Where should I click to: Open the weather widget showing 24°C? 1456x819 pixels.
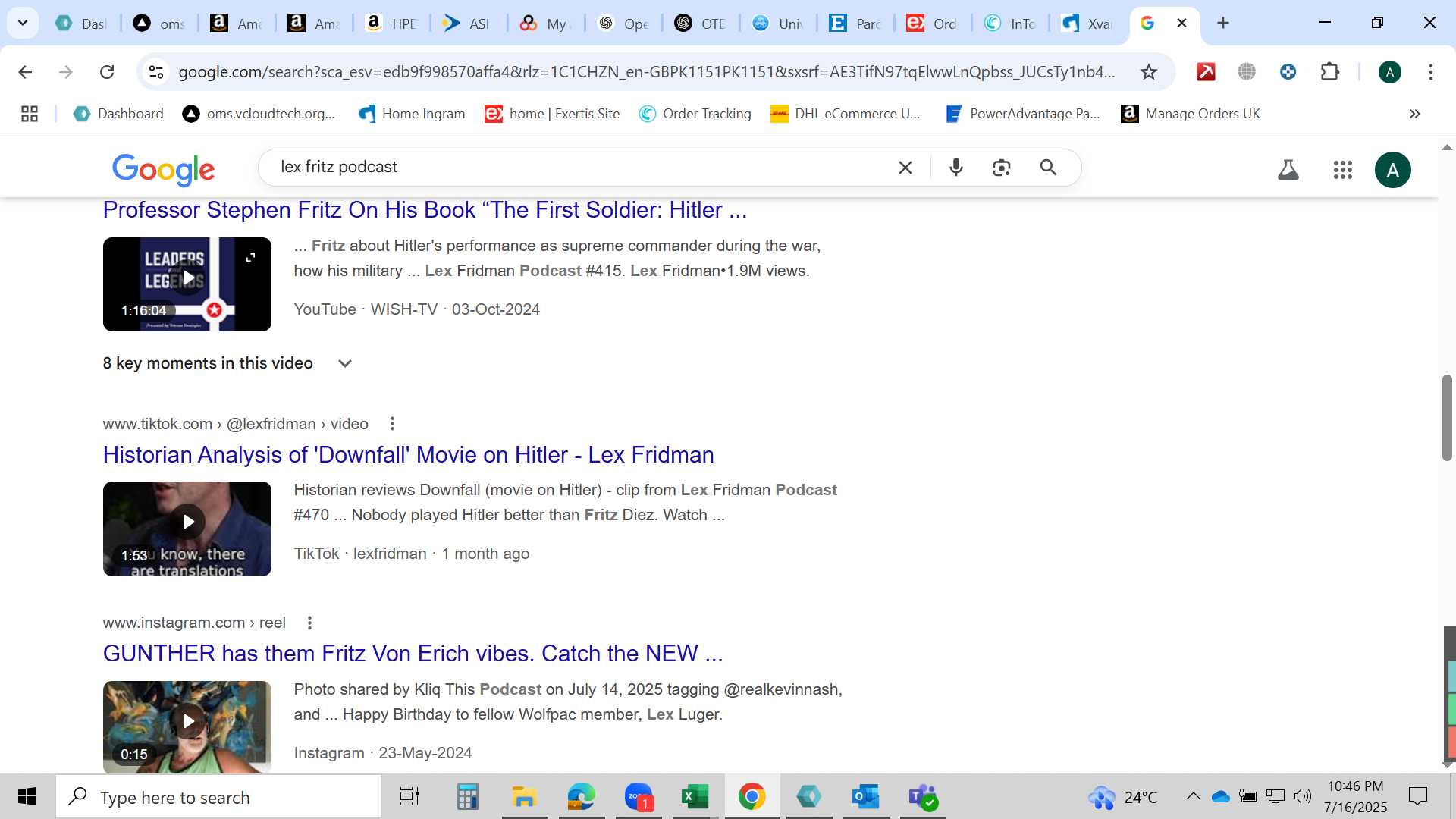point(1123,797)
